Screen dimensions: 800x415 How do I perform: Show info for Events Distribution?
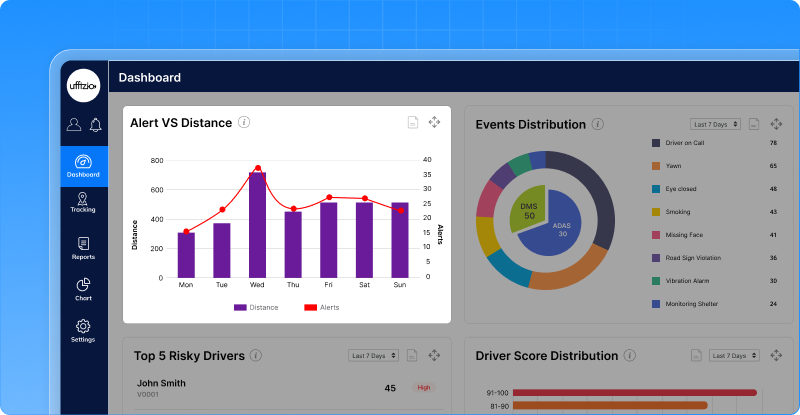tap(598, 124)
